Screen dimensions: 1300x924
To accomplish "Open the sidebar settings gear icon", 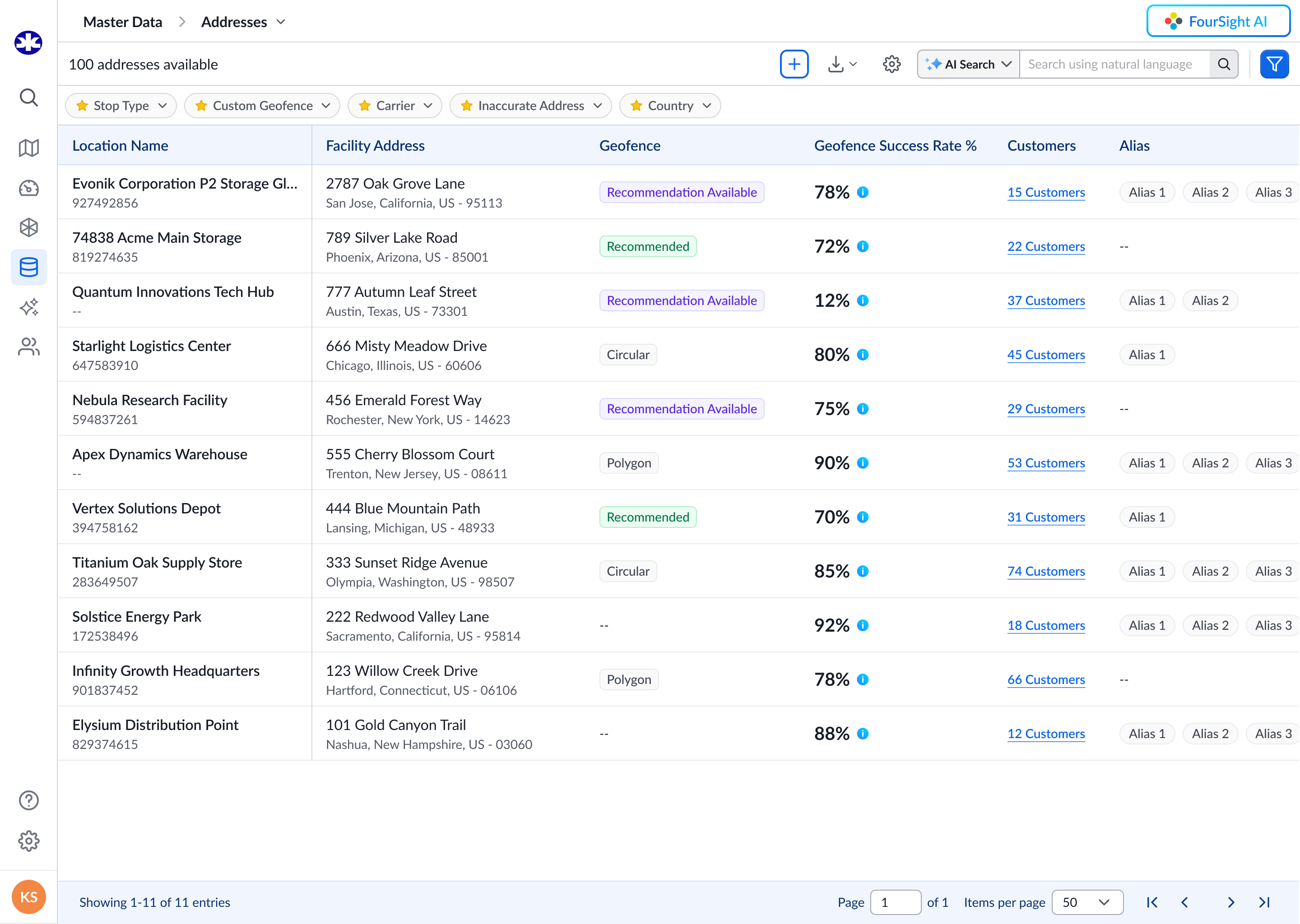I will (28, 841).
